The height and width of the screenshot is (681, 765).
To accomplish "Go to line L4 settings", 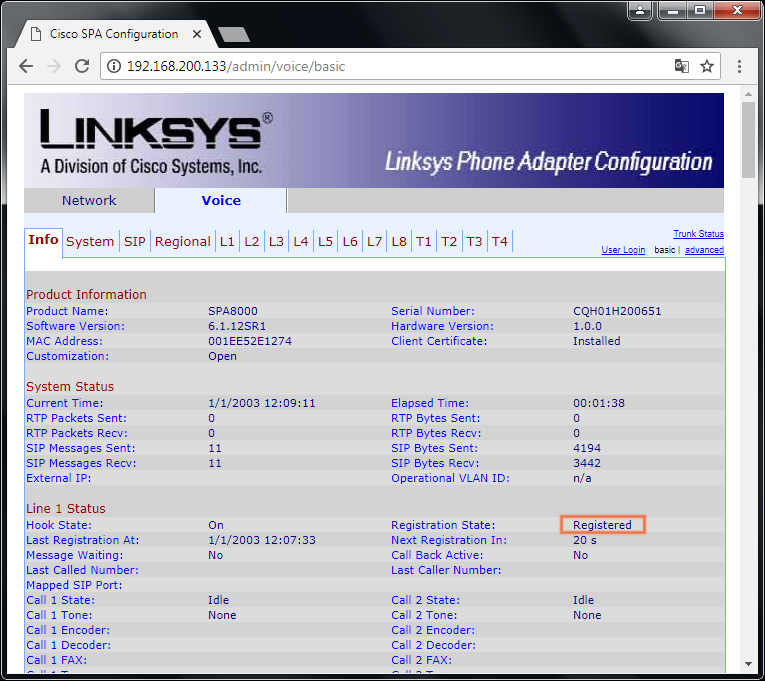I will 301,241.
